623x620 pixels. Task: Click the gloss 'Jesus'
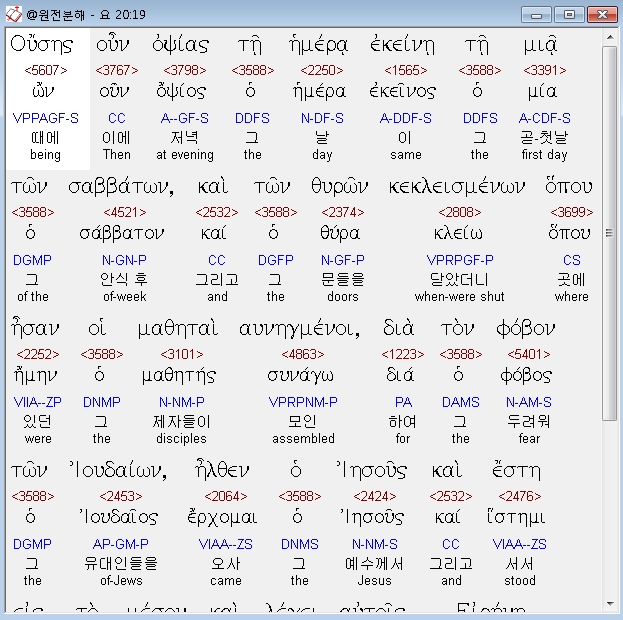click(374, 580)
